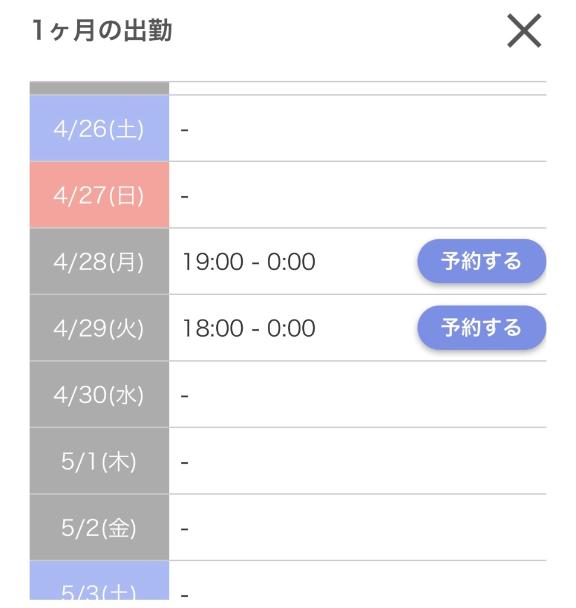Screen dimensions: 576x608
Task: Close the 1ヶ月の出勤 dialog
Action: pos(524,31)
